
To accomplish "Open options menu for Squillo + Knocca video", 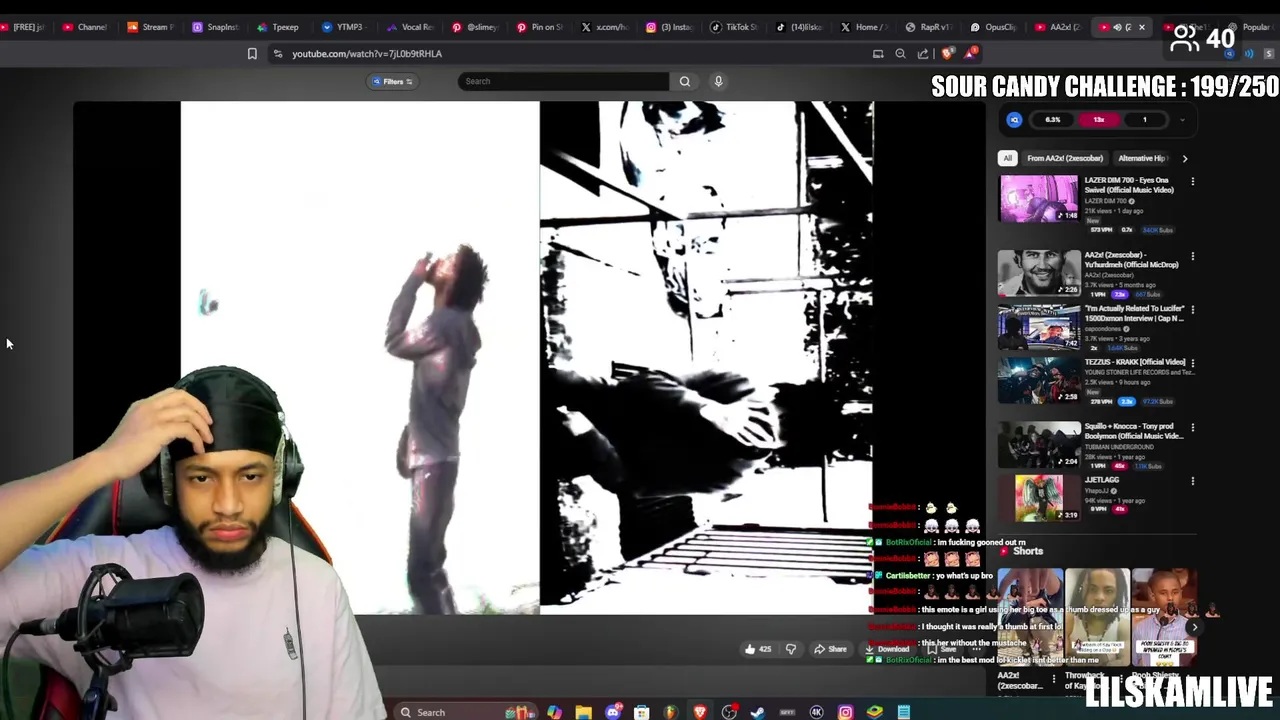I will pyautogui.click(x=1192, y=427).
